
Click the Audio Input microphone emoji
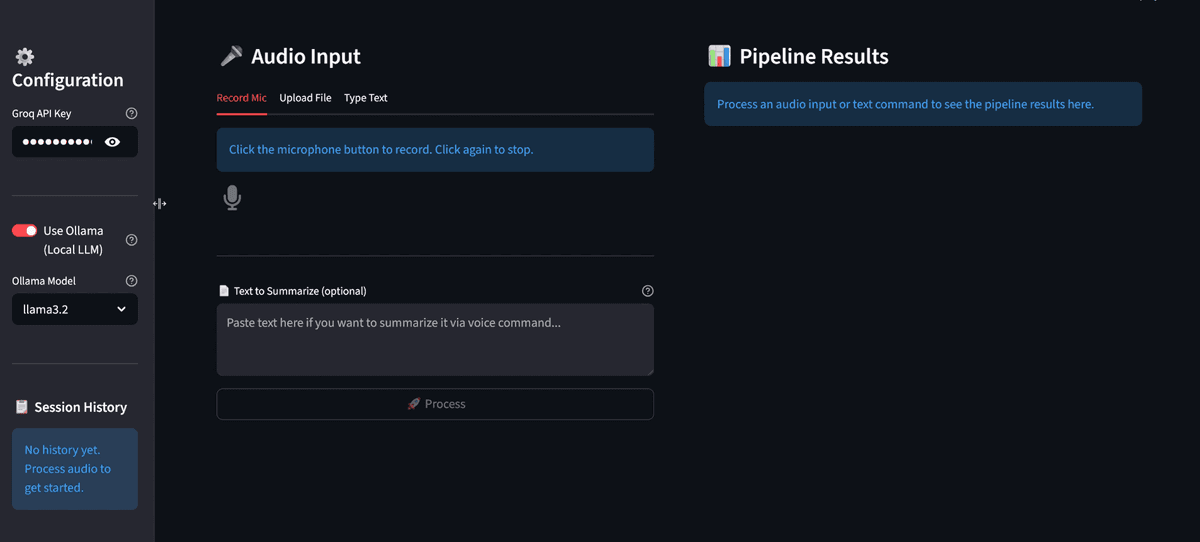pyautogui.click(x=231, y=56)
